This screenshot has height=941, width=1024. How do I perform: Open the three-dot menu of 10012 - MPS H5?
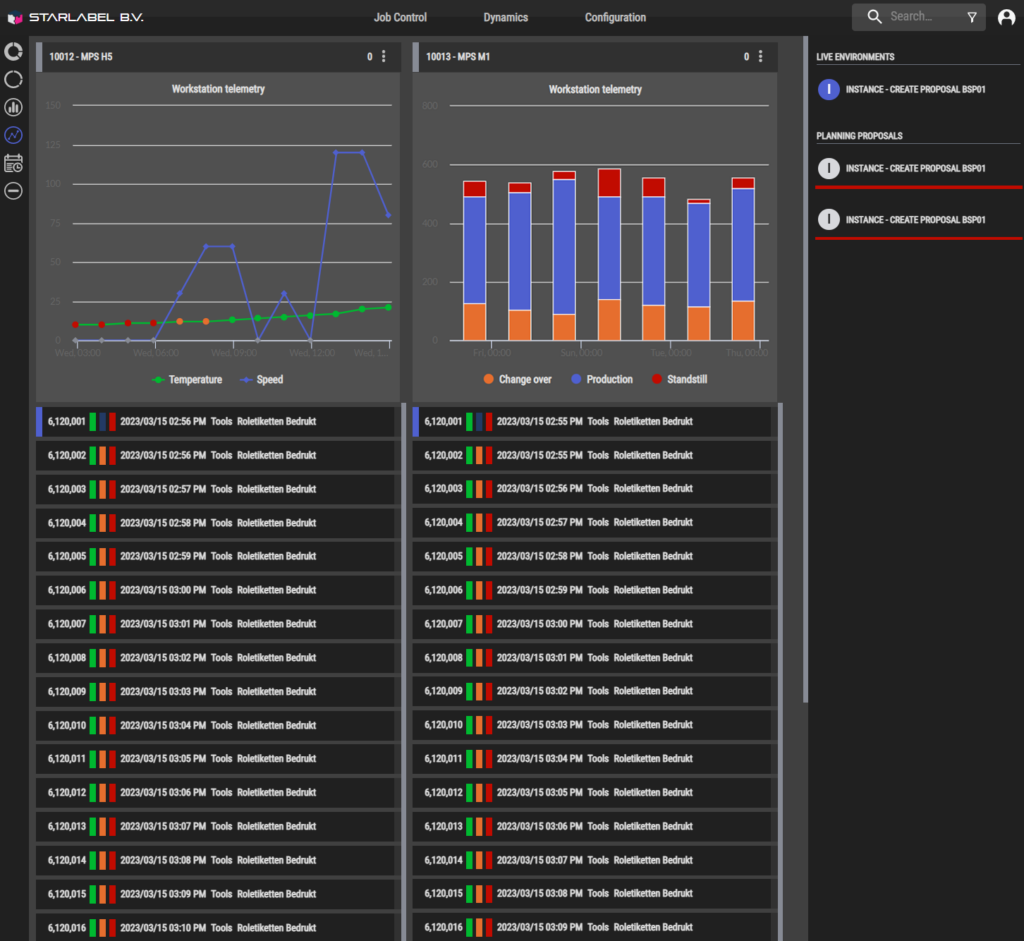click(x=383, y=57)
